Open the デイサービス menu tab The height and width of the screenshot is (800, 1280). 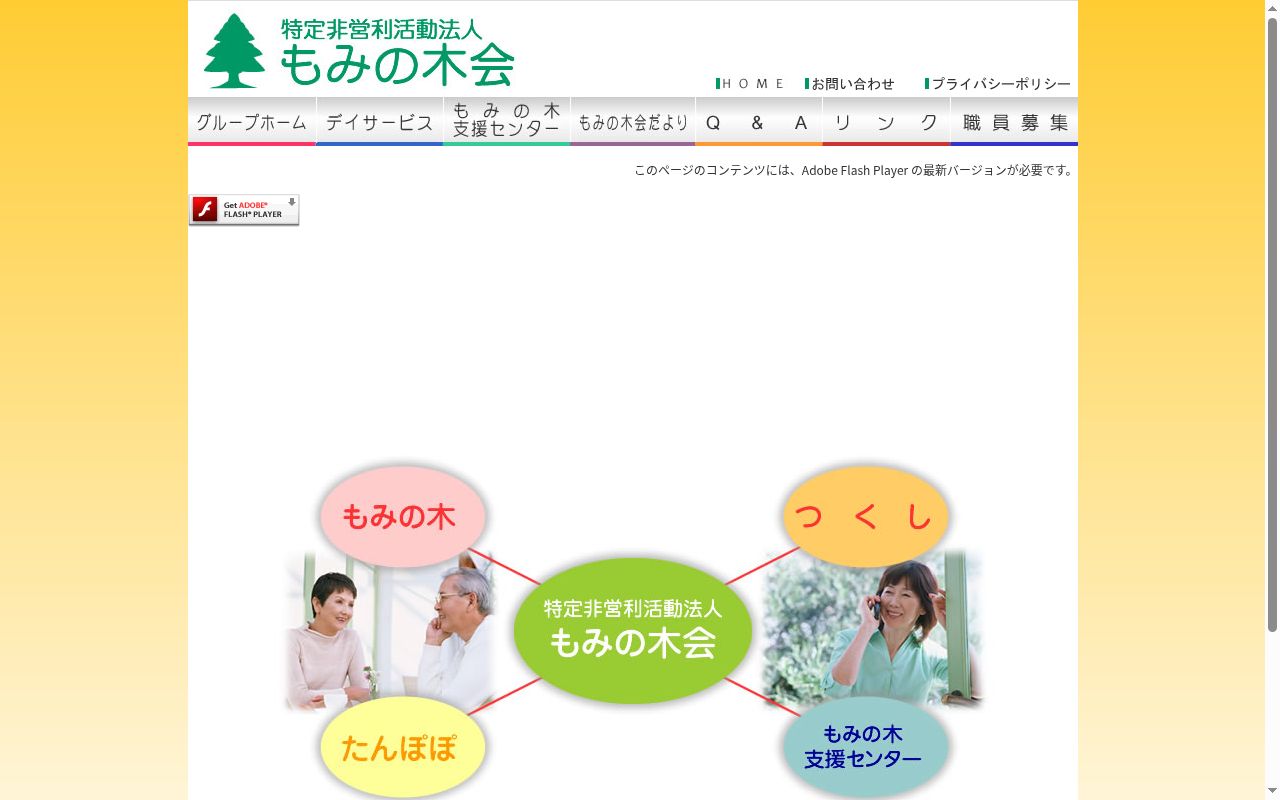[x=380, y=122]
